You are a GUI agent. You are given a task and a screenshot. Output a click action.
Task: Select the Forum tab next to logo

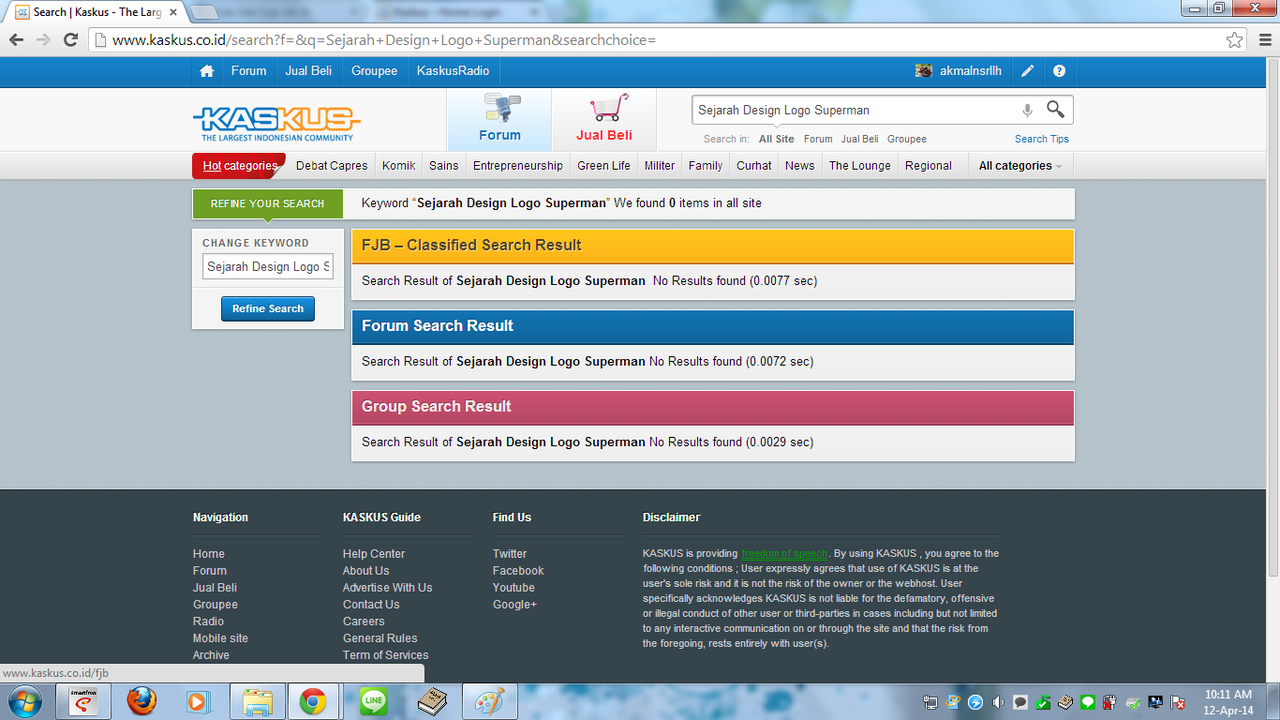499,120
